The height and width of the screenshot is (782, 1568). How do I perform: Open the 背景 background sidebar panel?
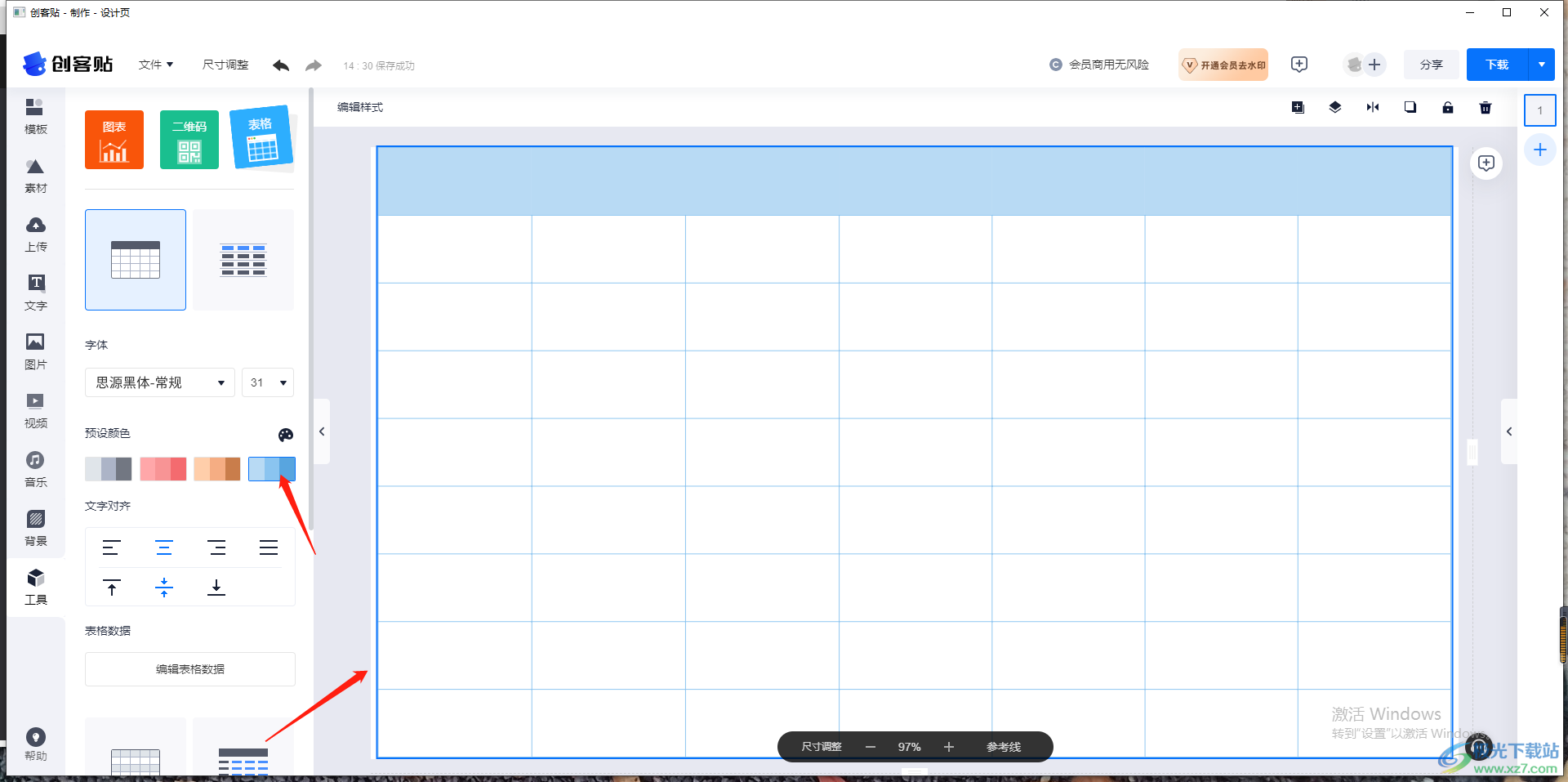pos(35,529)
